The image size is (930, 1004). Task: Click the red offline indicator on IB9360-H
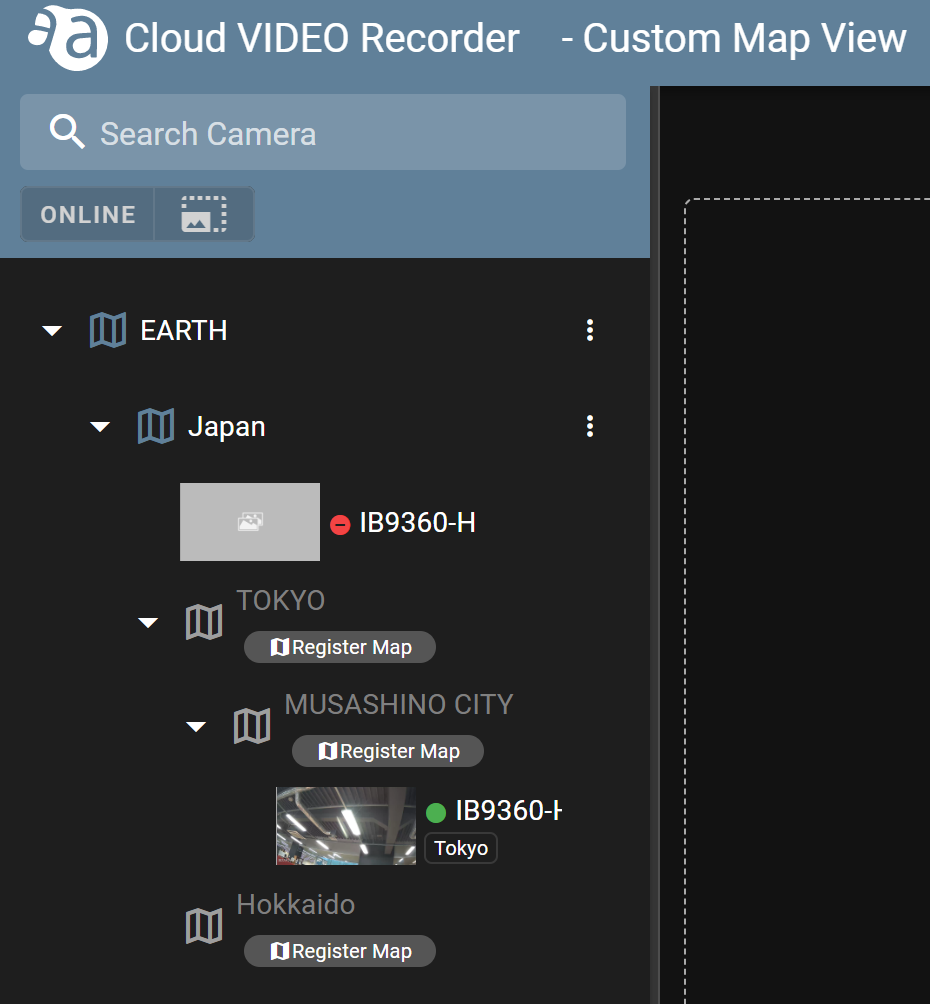[339, 522]
